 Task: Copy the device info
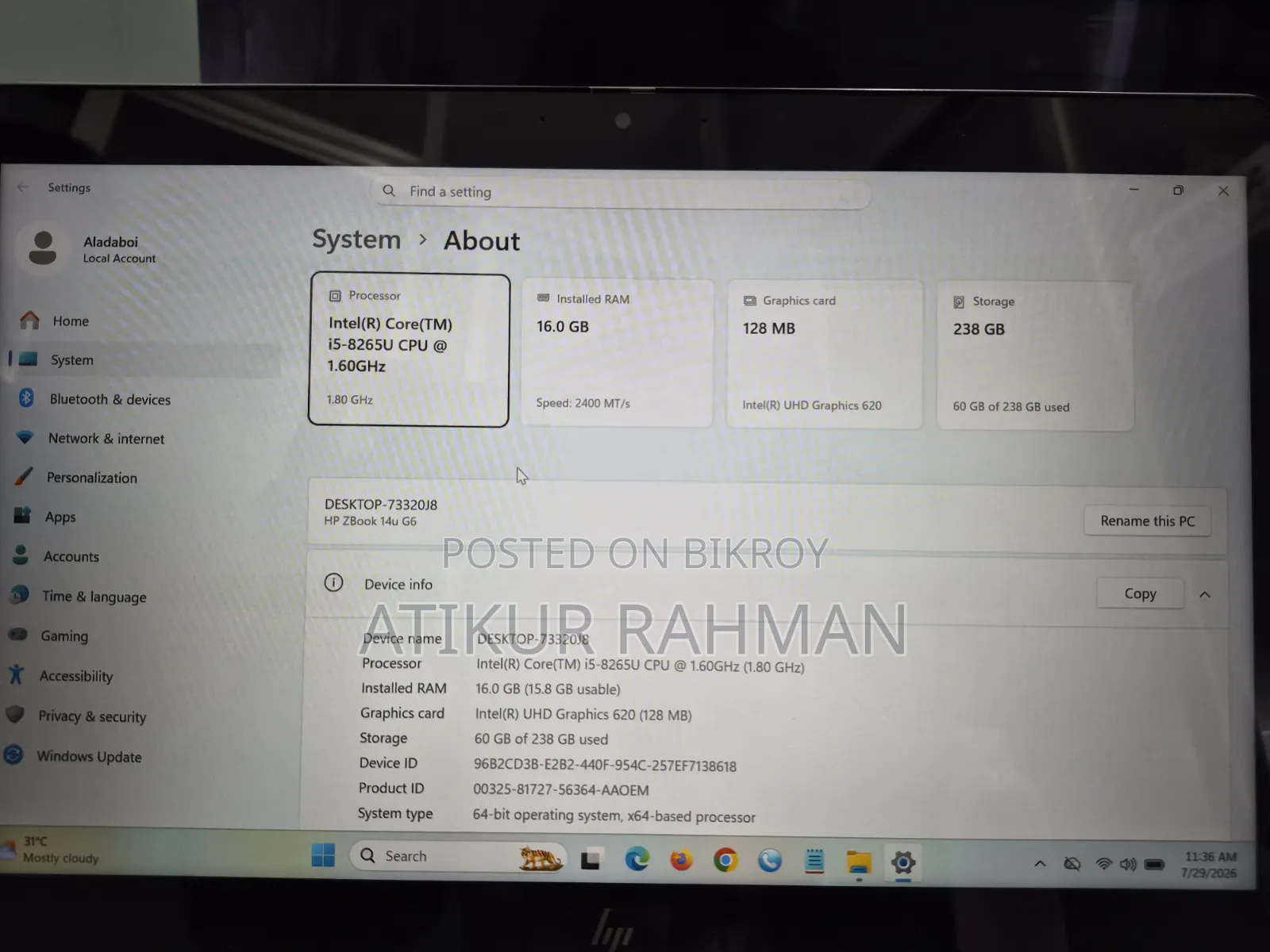point(1140,593)
